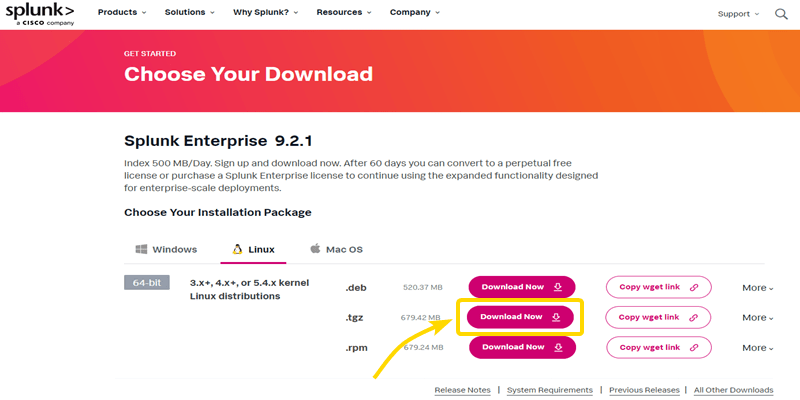The image size is (800, 400).
Task: Copy wget link for .rpm
Action: (x=658, y=347)
